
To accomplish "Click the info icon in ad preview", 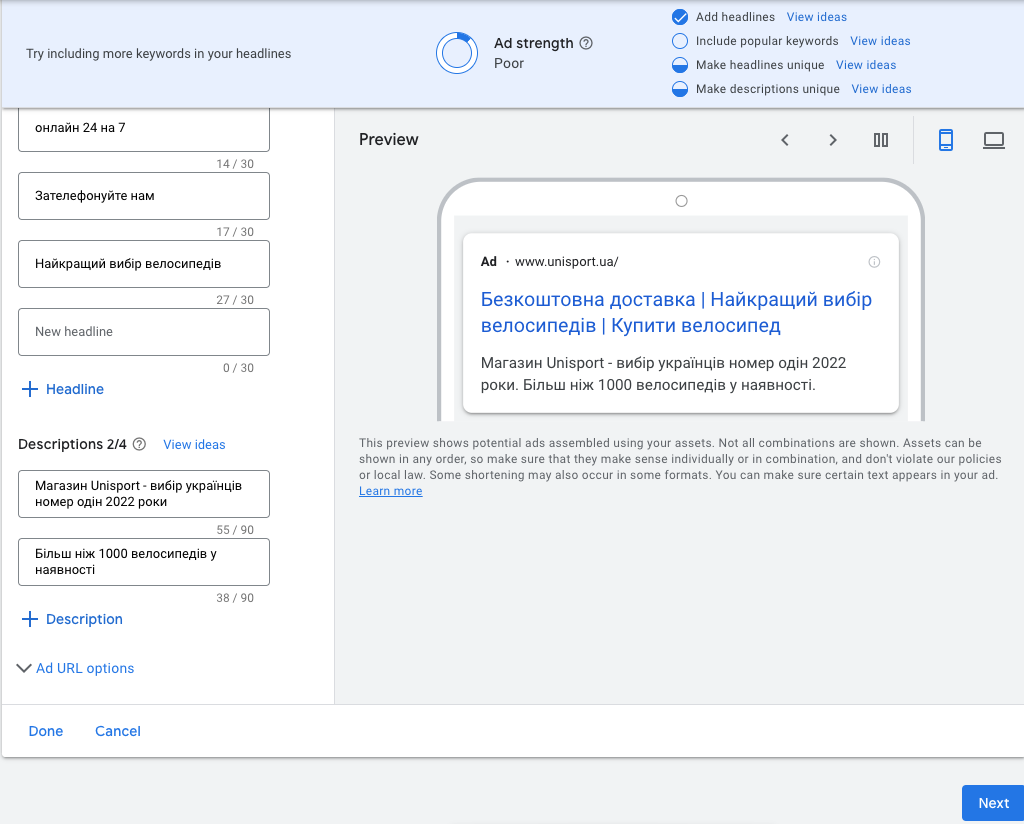I will tap(874, 262).
